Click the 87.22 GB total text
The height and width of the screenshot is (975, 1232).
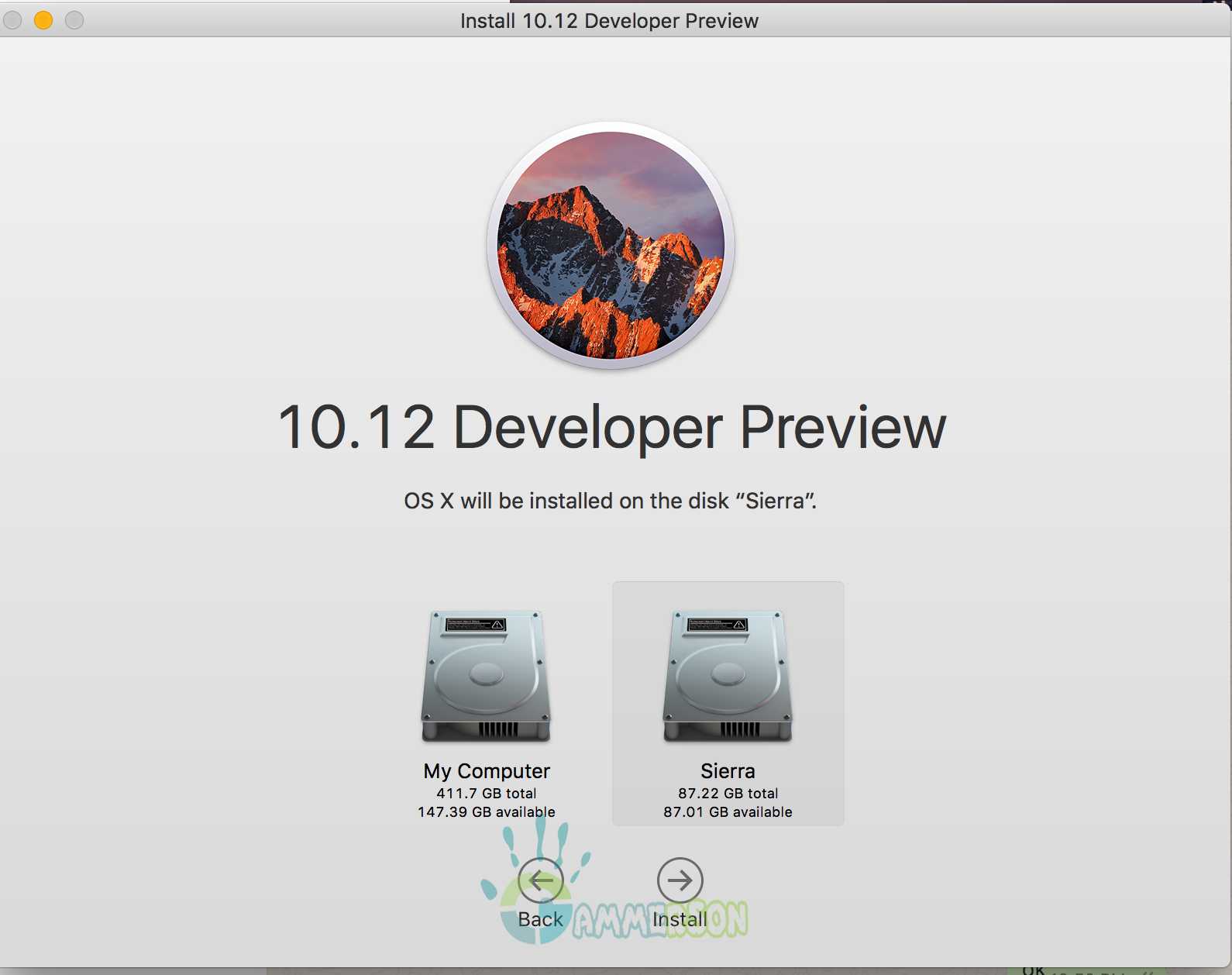click(x=728, y=793)
